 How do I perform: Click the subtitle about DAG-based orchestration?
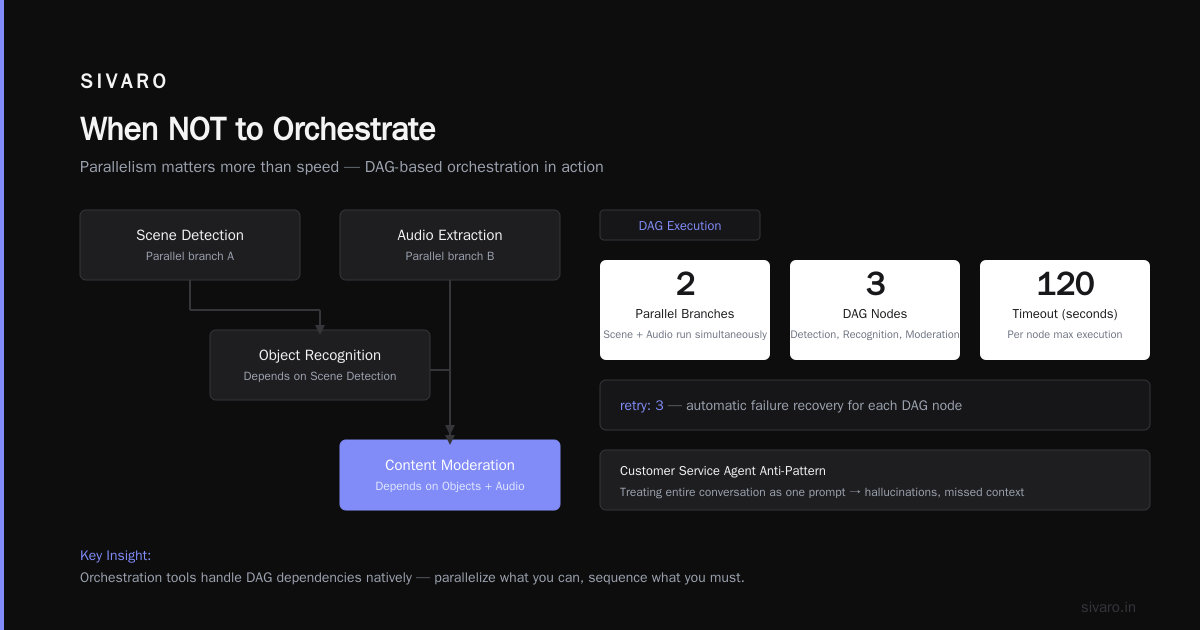(x=342, y=167)
